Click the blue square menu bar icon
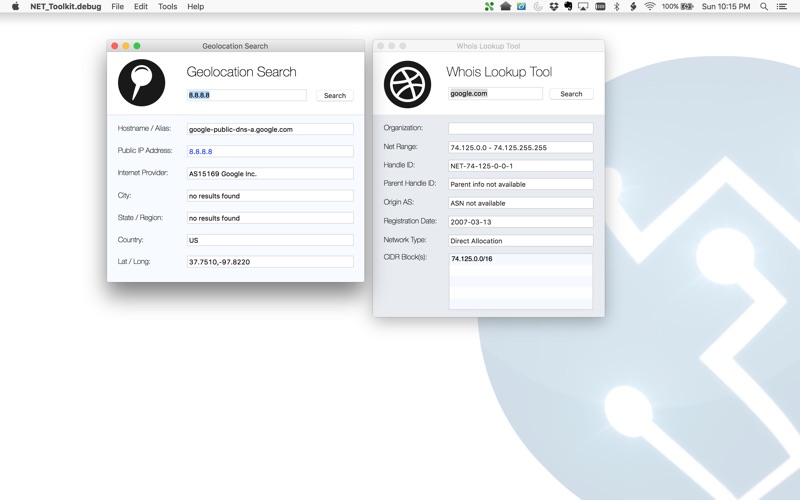 point(521,7)
